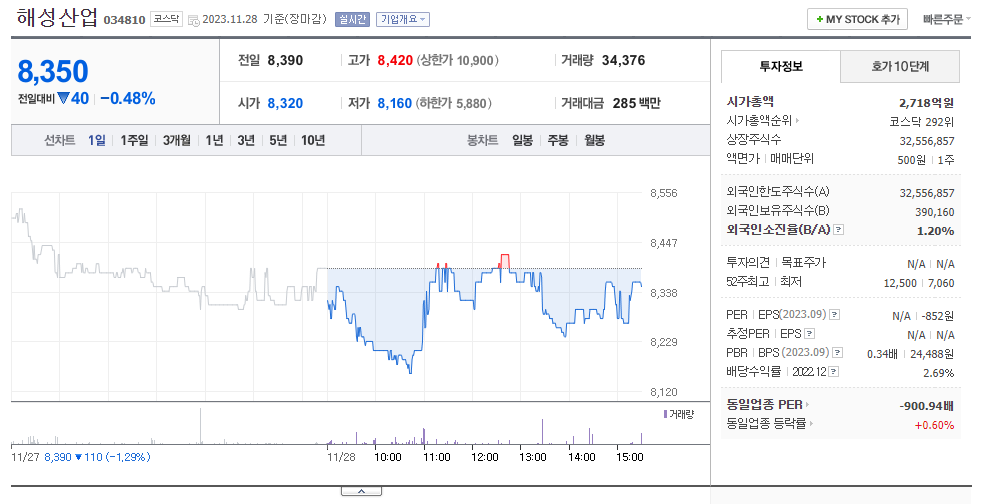Click the stock code 034810

coord(124,20)
